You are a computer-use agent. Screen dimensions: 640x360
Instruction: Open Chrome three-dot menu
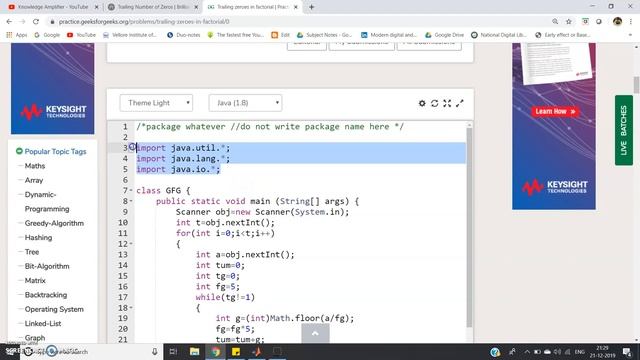[631, 22]
